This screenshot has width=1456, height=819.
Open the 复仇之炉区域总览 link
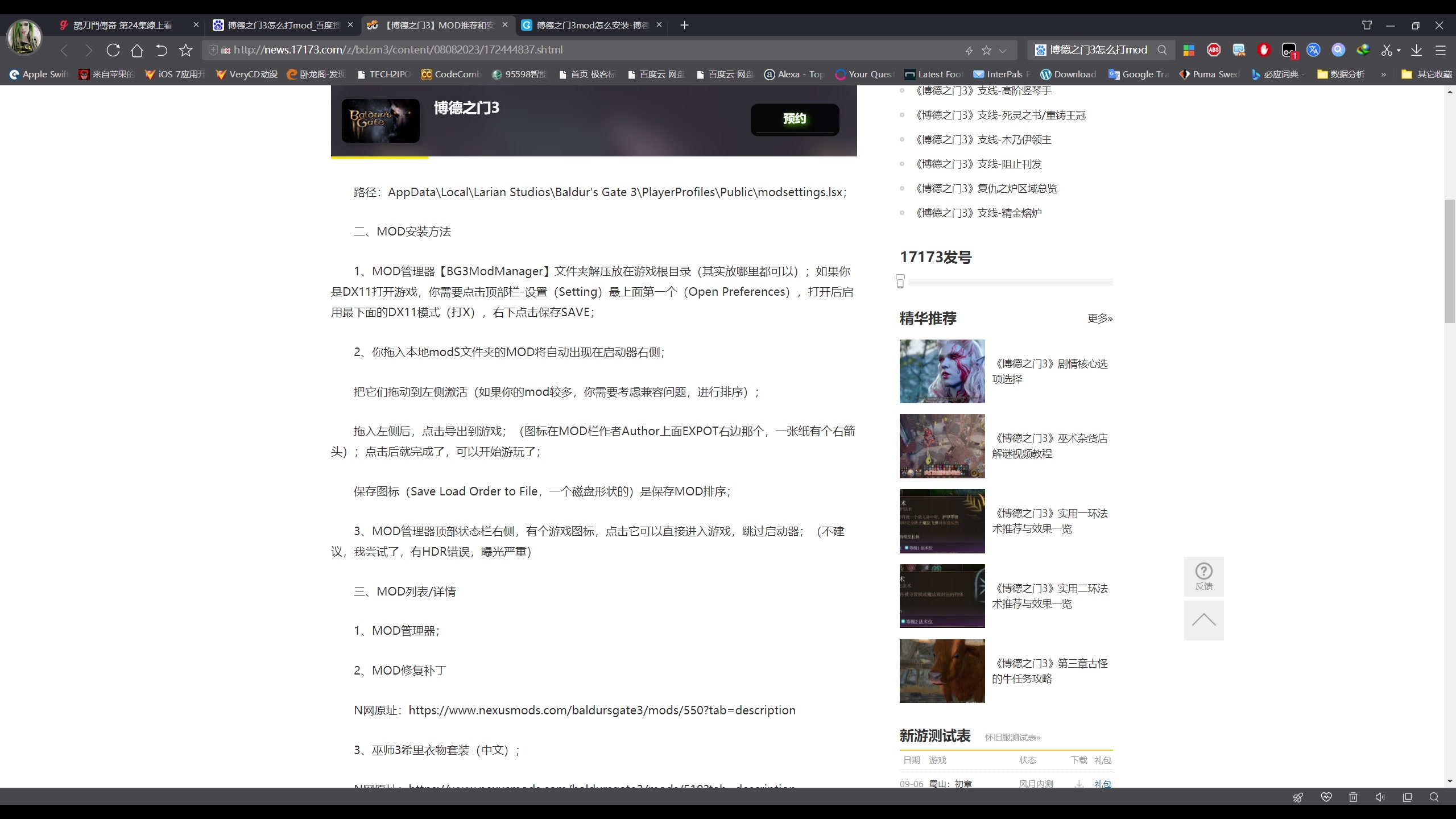click(x=986, y=189)
